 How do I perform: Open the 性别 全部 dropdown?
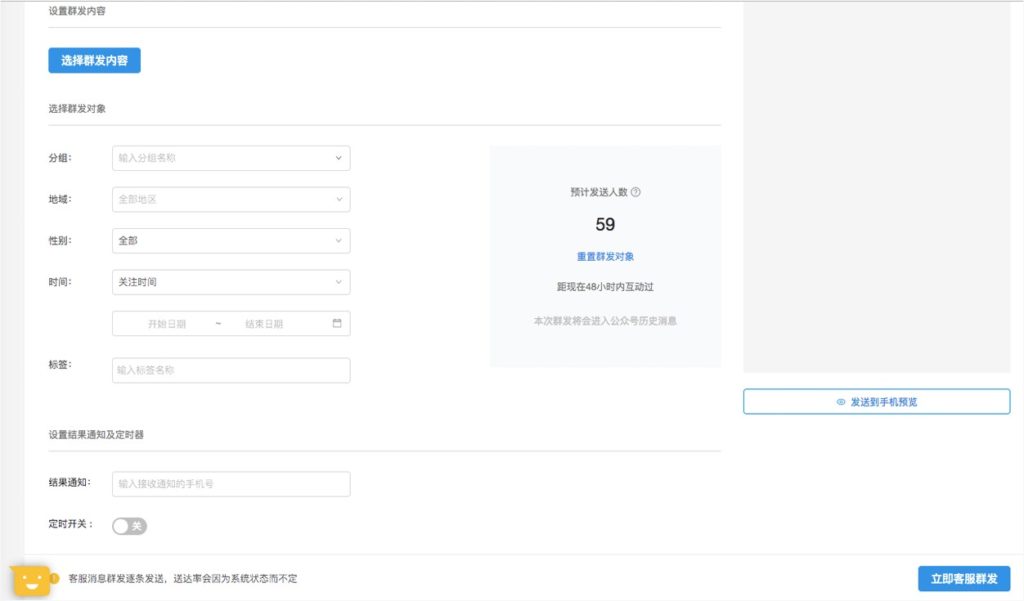(231, 240)
